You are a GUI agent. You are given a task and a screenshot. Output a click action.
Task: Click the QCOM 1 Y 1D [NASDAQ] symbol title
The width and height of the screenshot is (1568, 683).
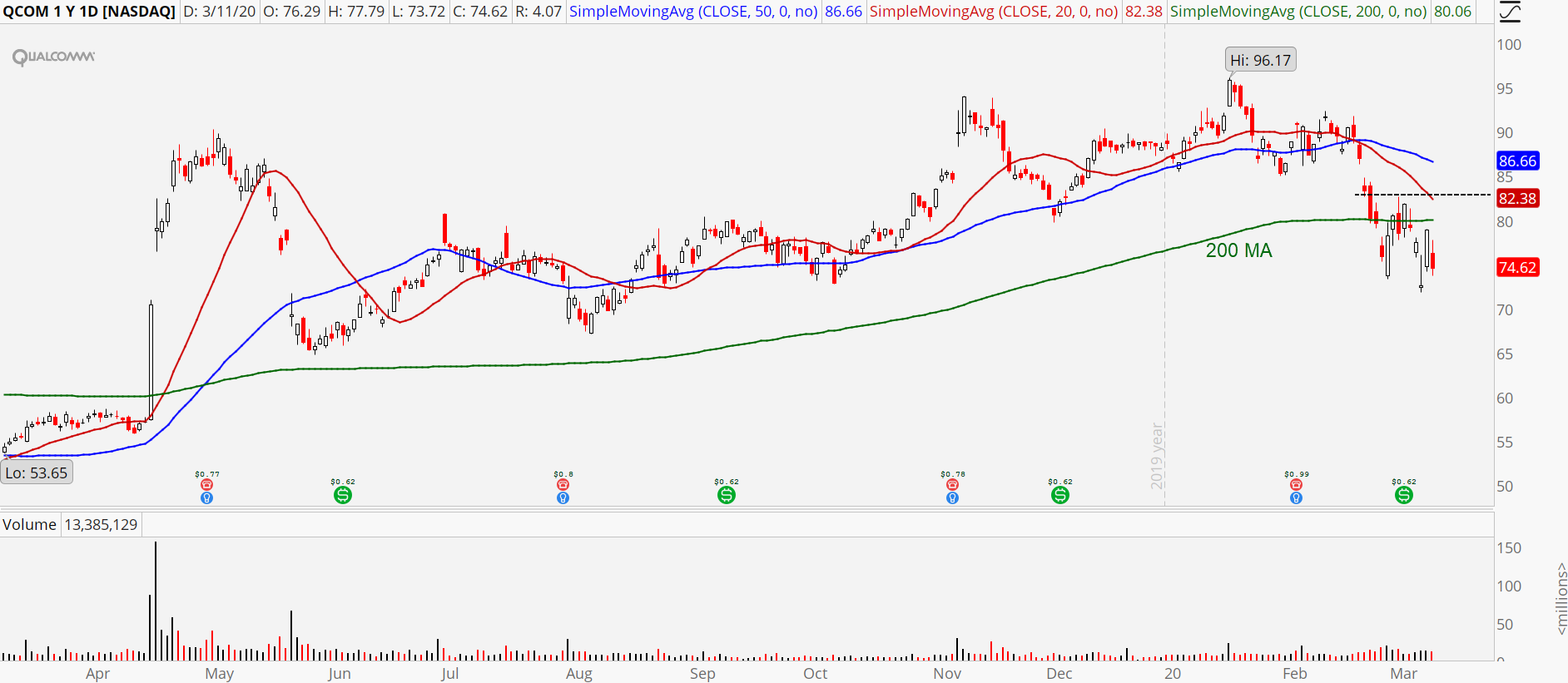click(x=89, y=12)
